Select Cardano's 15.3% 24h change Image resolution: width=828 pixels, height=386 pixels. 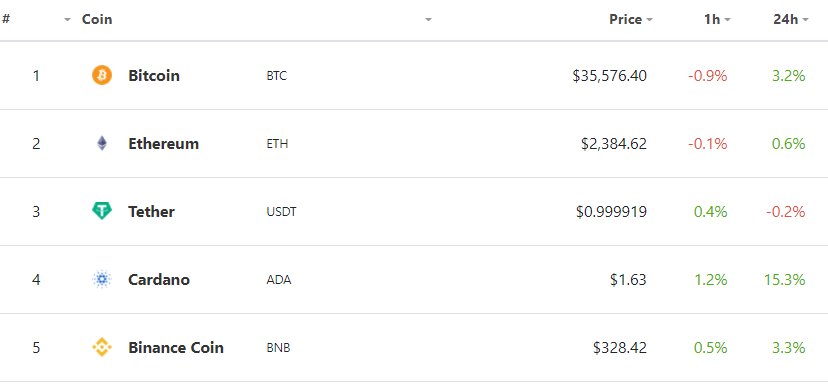(x=784, y=279)
